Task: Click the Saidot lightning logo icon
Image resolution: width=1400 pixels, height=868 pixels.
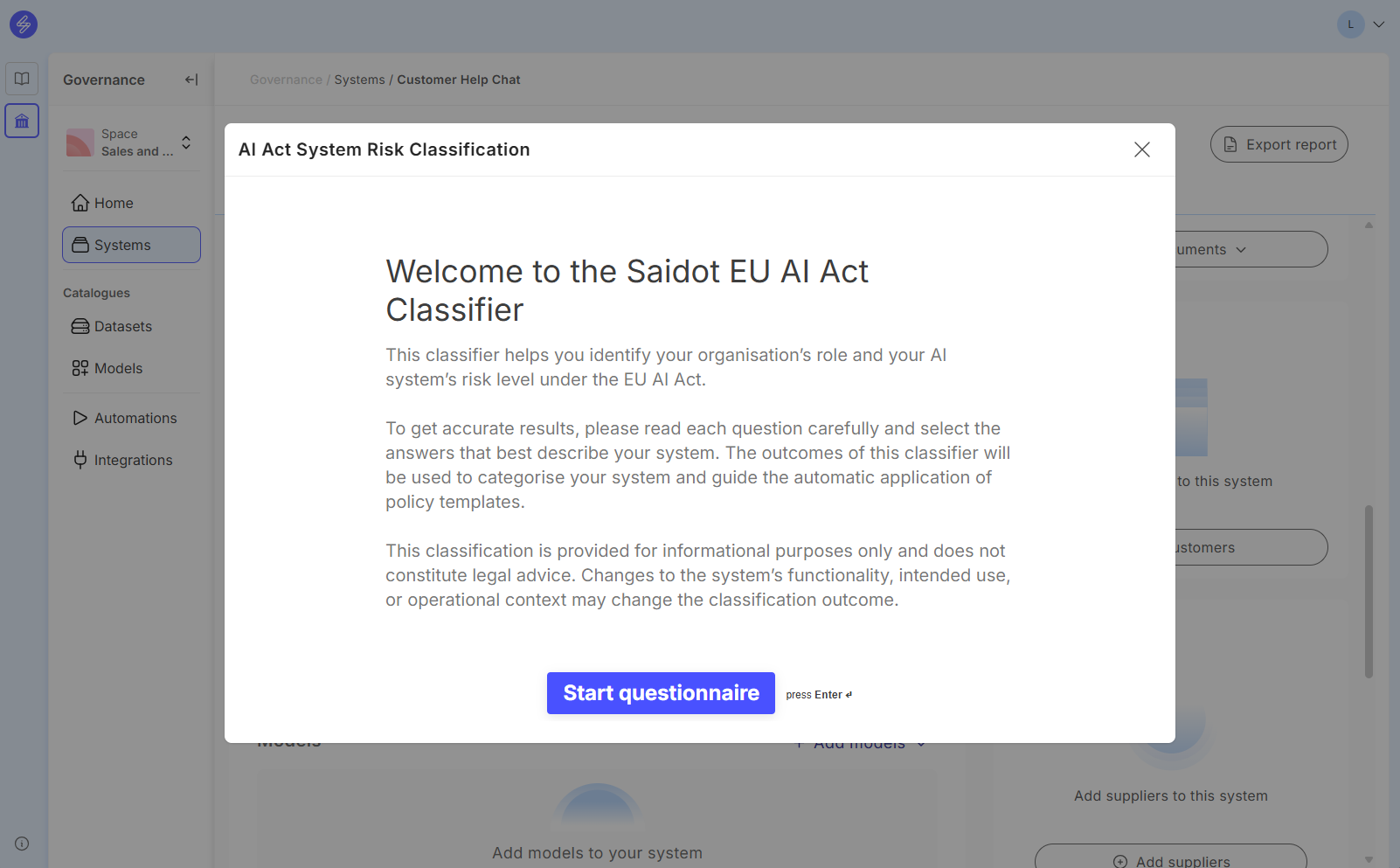Action: pyautogui.click(x=24, y=24)
